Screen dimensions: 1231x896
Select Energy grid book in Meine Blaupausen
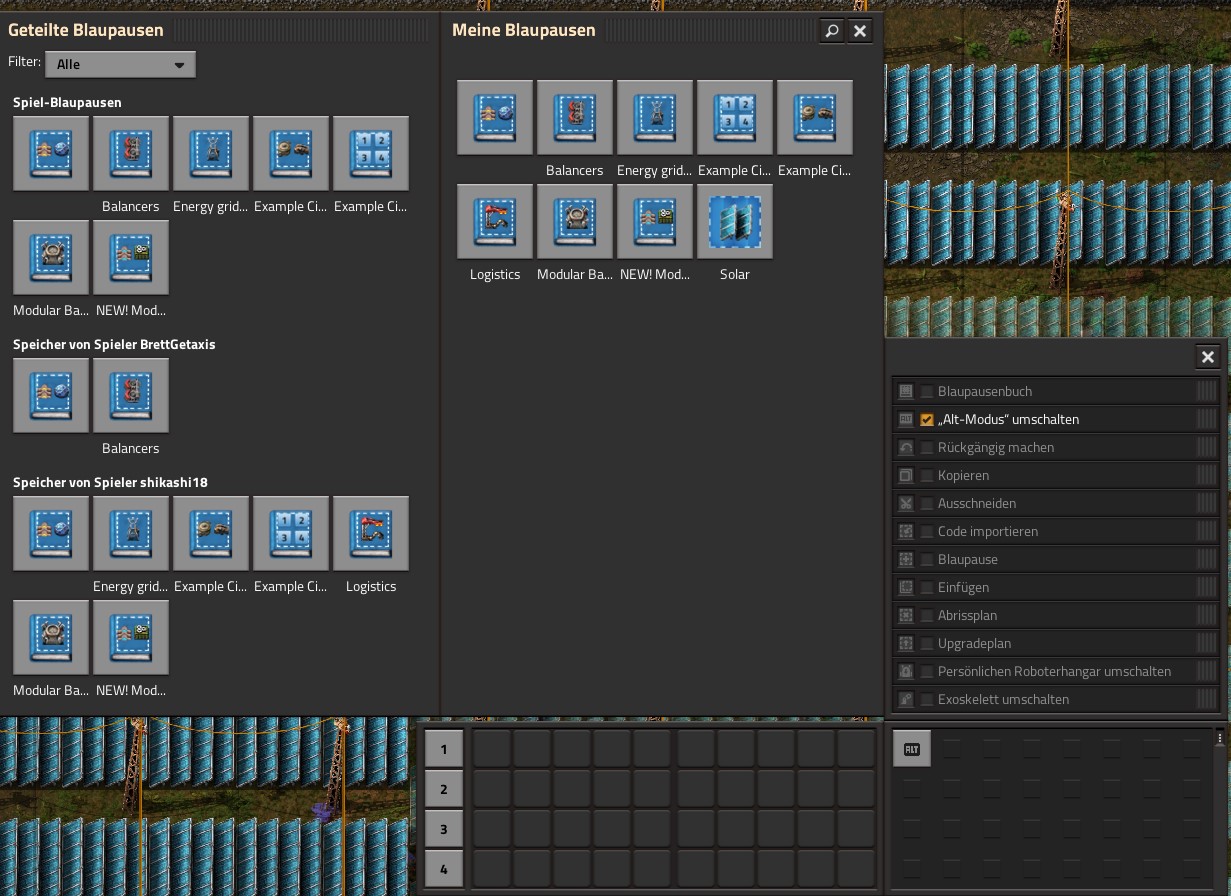(655, 117)
